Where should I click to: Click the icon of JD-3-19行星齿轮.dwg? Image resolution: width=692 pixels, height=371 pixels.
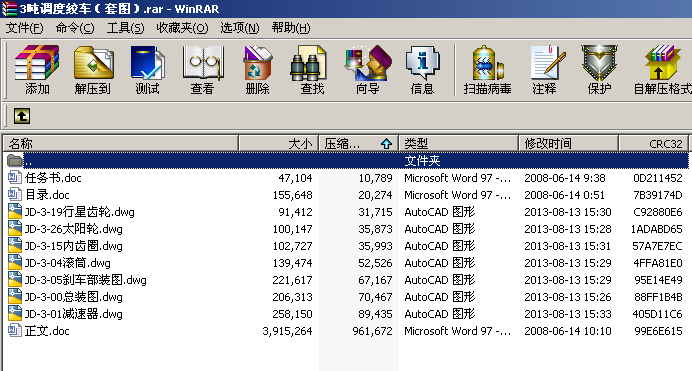[x=15, y=212]
